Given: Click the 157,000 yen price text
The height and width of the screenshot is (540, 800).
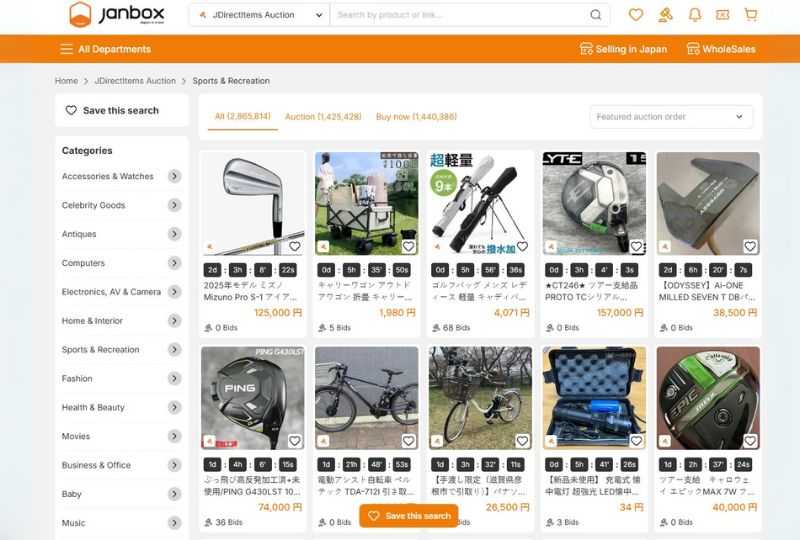Looking at the screenshot, I should pyautogui.click(x=620, y=312).
